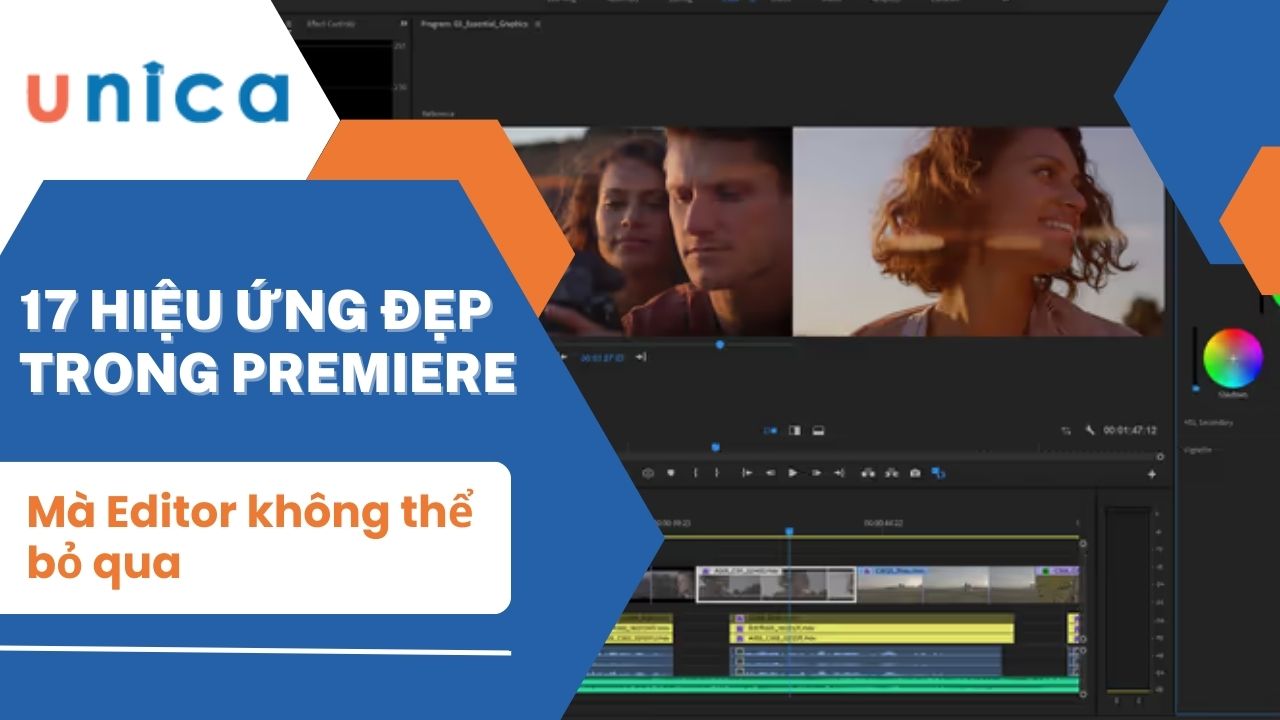This screenshot has height=720, width=1280.
Task: Click the timeline playhead marker
Action: [x=789, y=532]
